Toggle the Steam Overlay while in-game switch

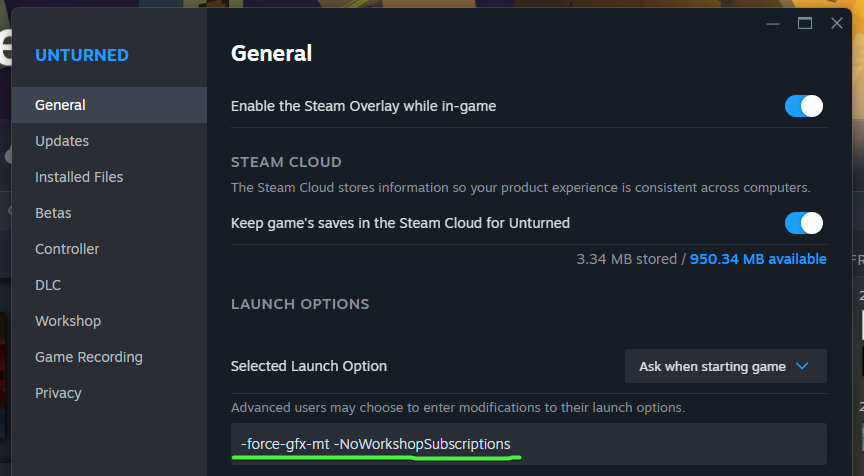coord(804,106)
